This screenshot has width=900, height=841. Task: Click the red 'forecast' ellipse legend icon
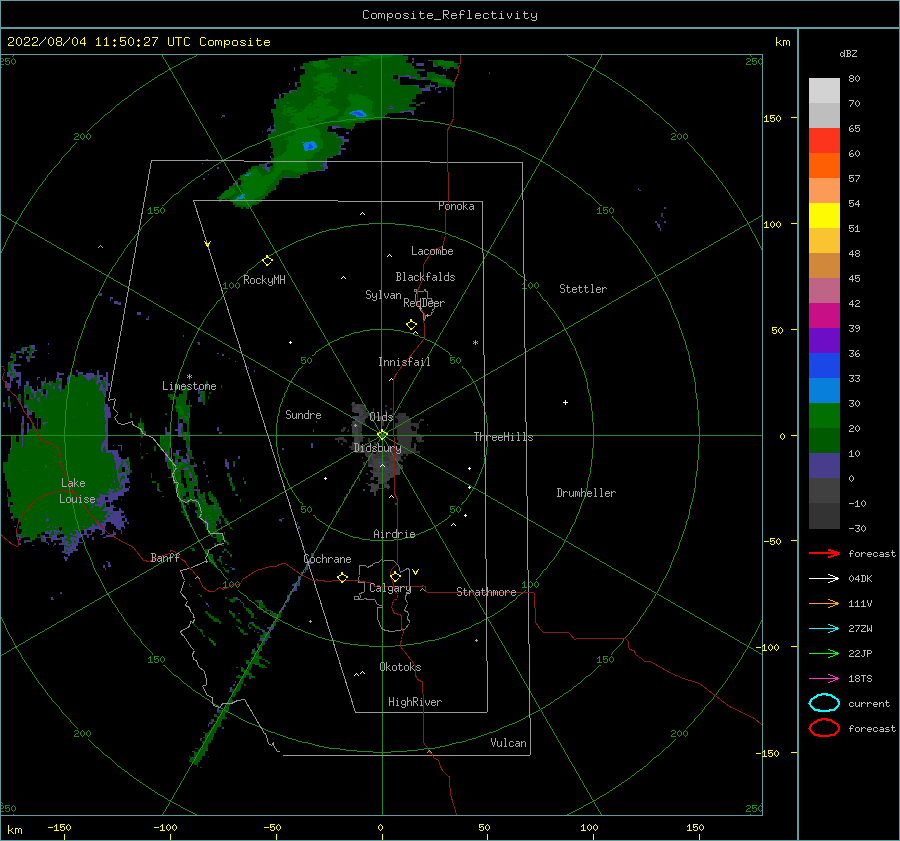click(824, 728)
